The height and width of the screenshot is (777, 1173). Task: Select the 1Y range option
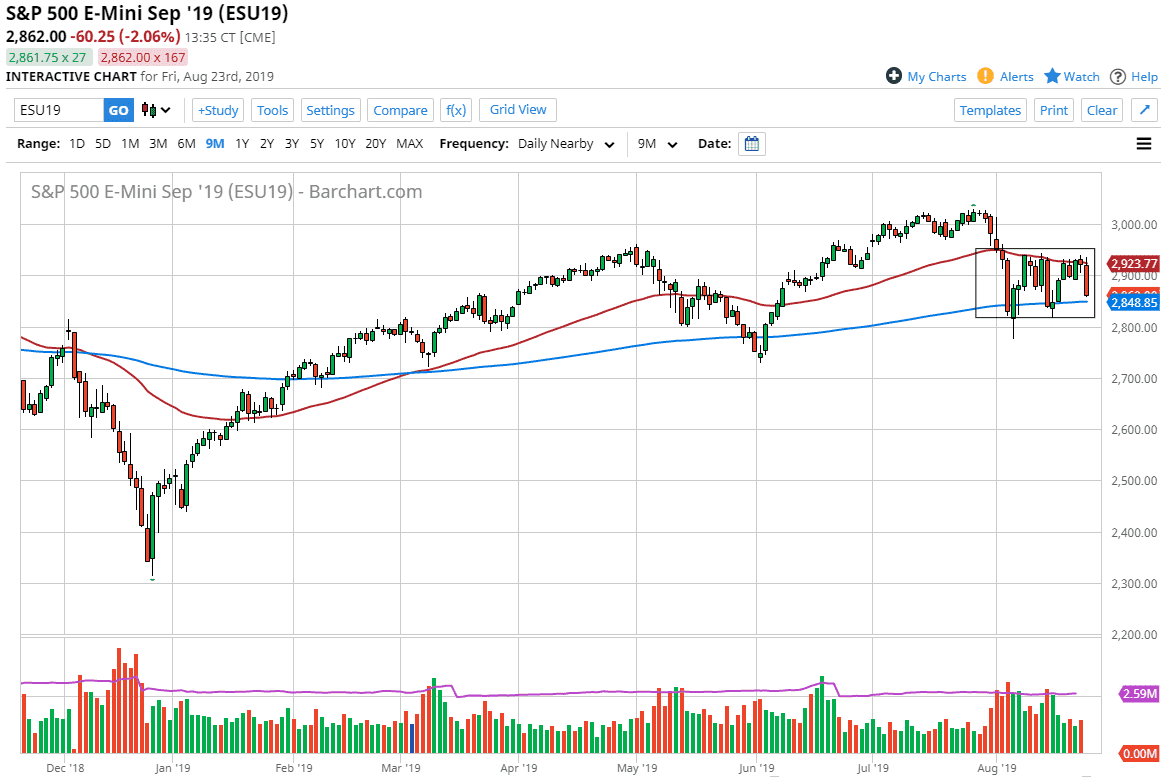coord(242,144)
